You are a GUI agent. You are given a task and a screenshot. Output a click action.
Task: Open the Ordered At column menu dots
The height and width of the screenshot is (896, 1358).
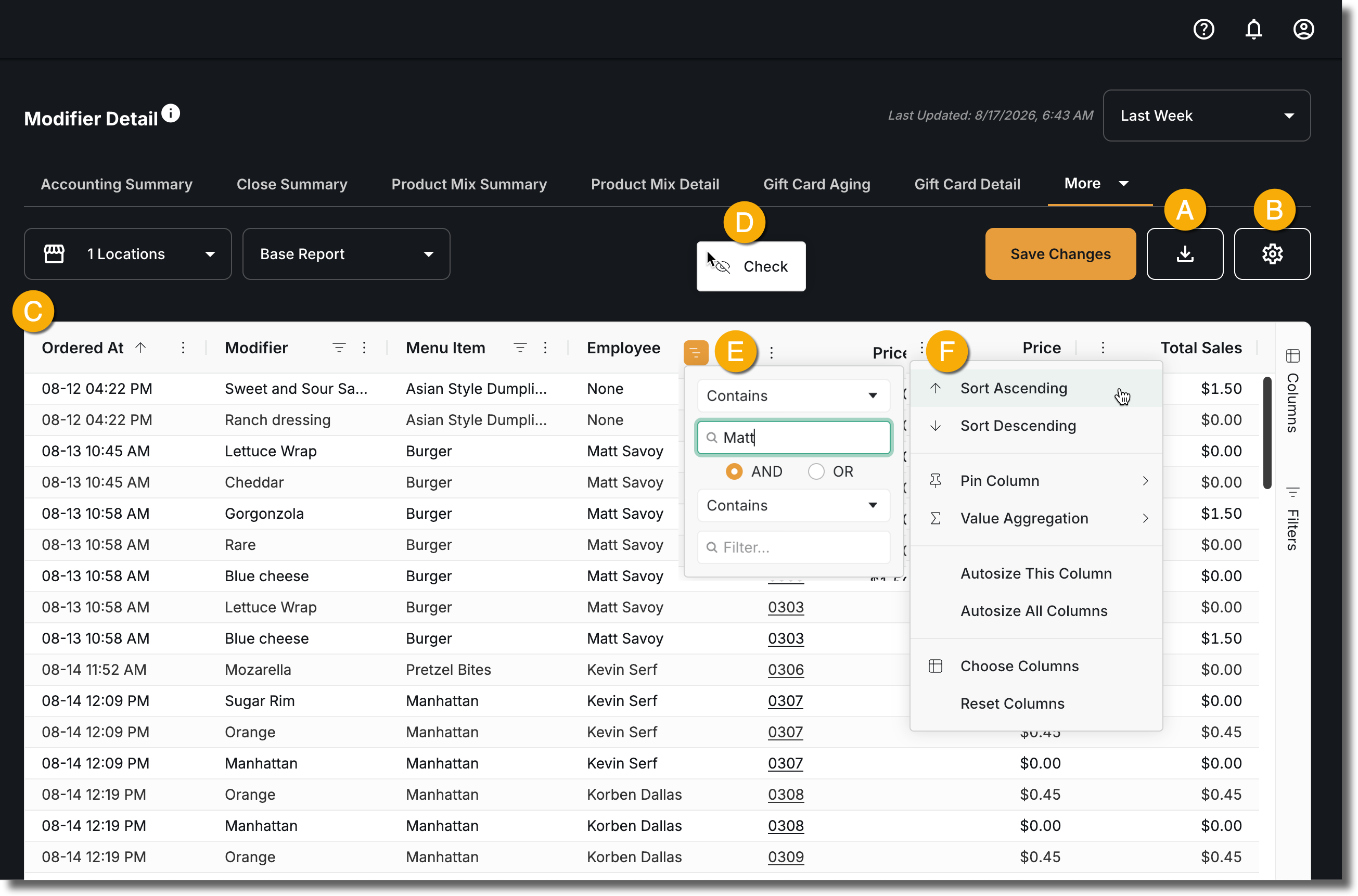[x=183, y=348]
